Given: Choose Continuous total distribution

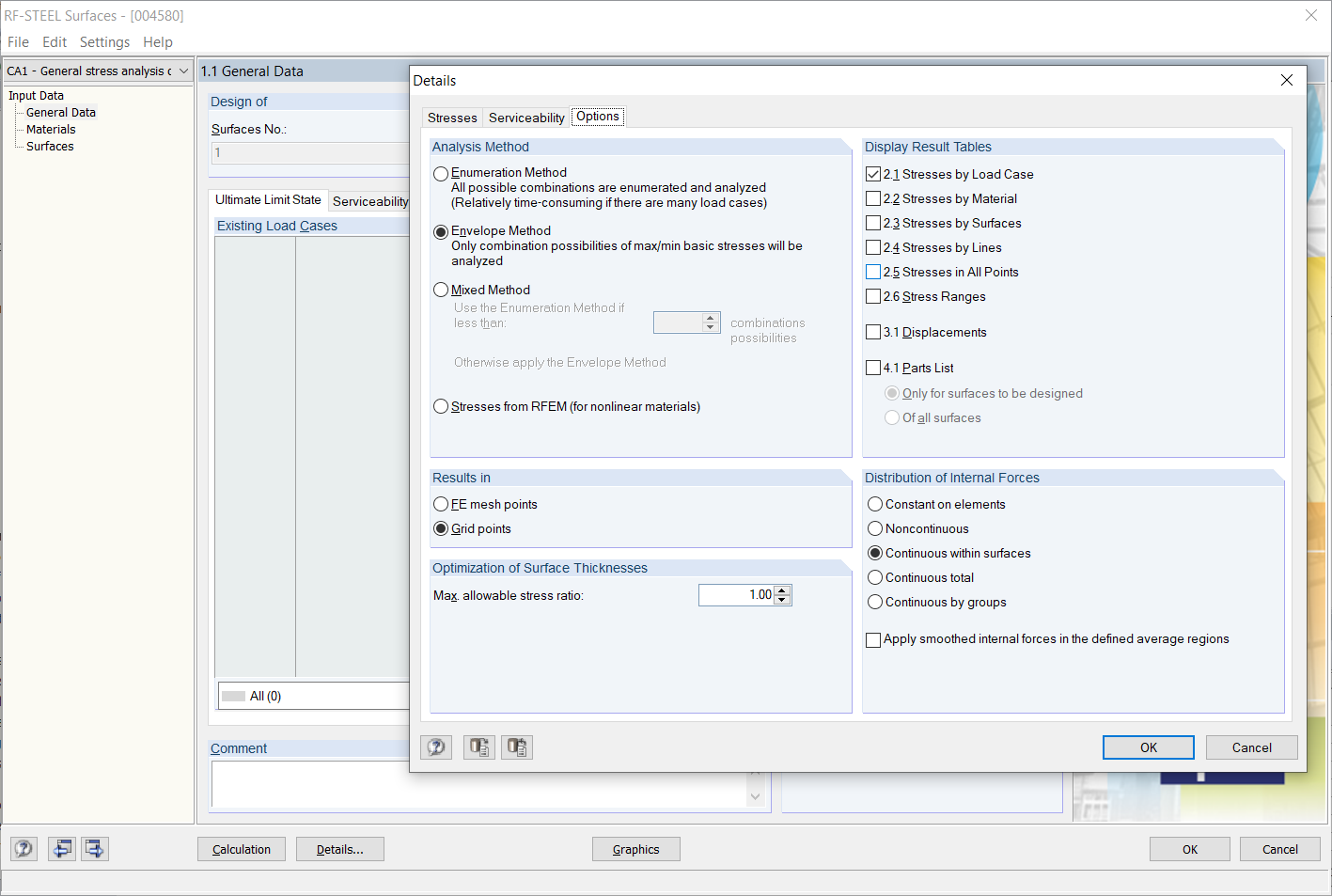Looking at the screenshot, I should click(875, 577).
